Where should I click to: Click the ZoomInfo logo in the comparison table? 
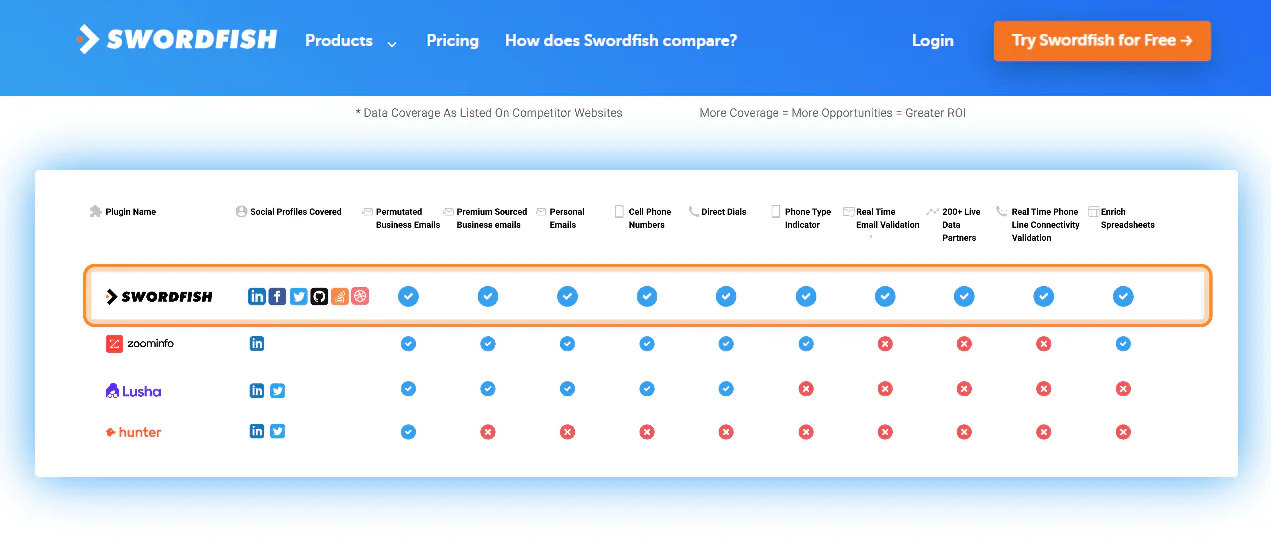(x=140, y=344)
